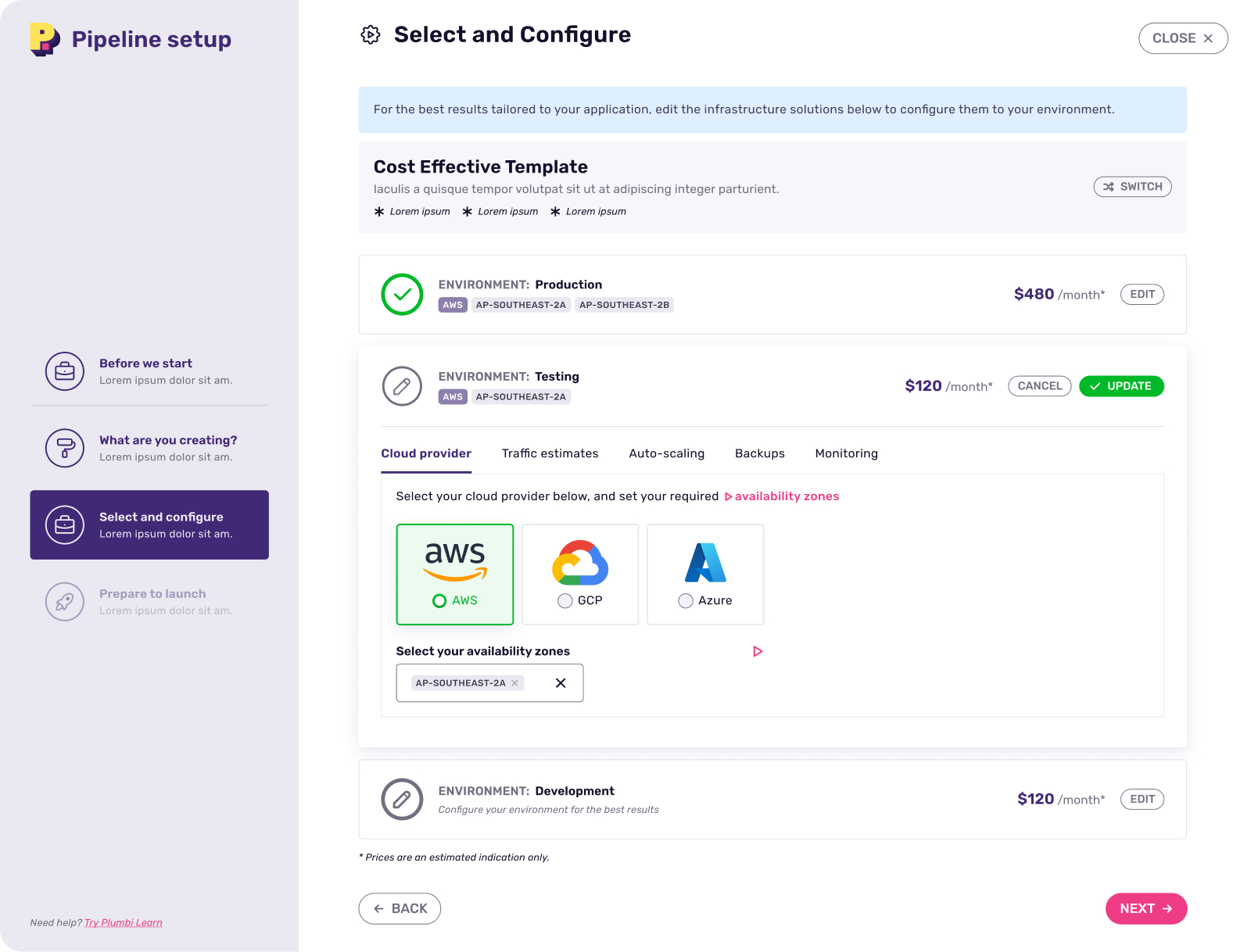Image resolution: width=1251 pixels, height=952 pixels.
Task: Open the Try Plumbi Learn link
Action: click(x=124, y=922)
